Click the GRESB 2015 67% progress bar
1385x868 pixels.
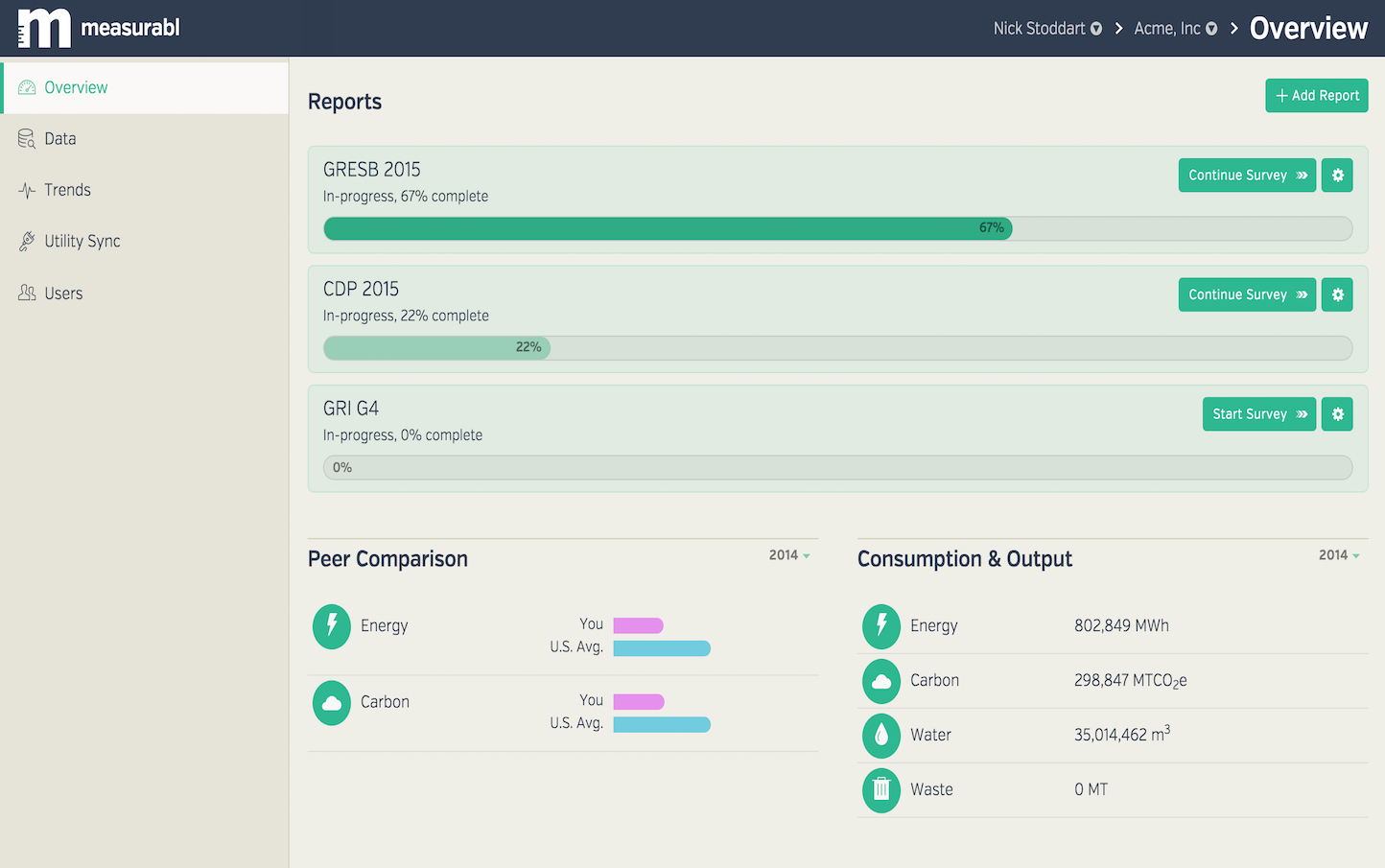(838, 228)
